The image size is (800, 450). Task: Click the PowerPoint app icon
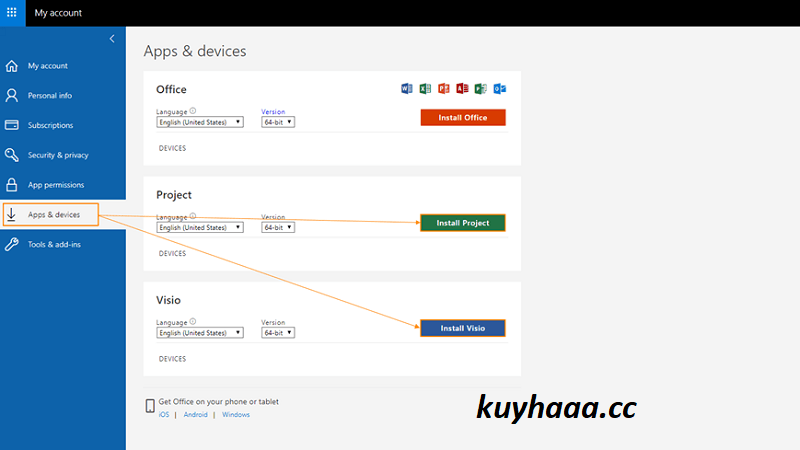[444, 89]
